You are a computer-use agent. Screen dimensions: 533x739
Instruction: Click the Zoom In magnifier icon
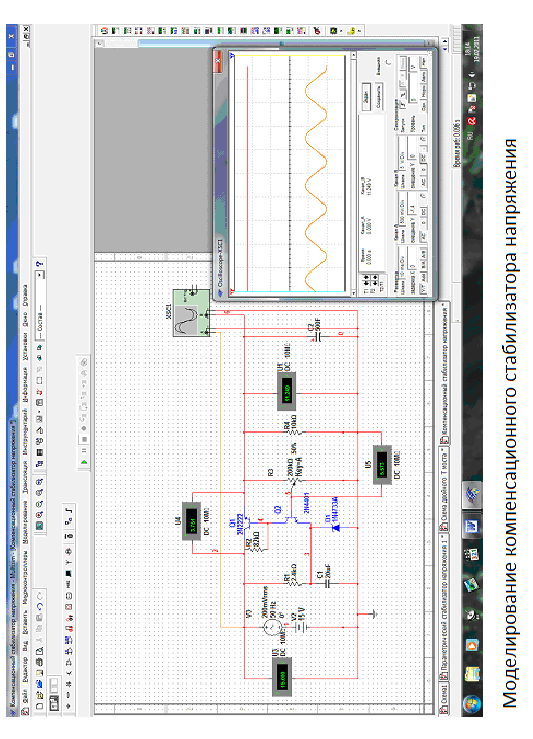click(39, 514)
